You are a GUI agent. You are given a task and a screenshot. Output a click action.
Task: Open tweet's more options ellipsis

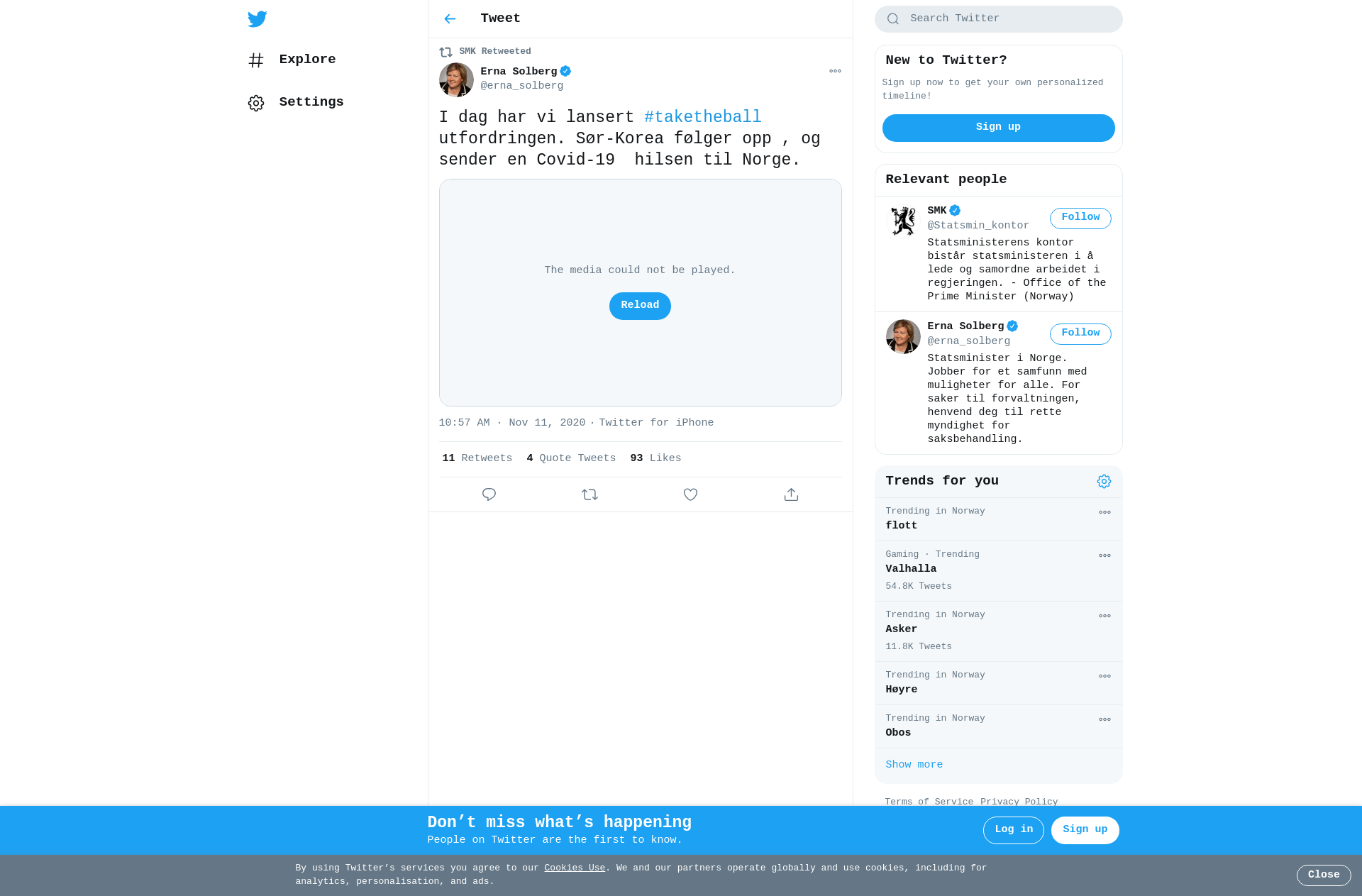pos(835,71)
